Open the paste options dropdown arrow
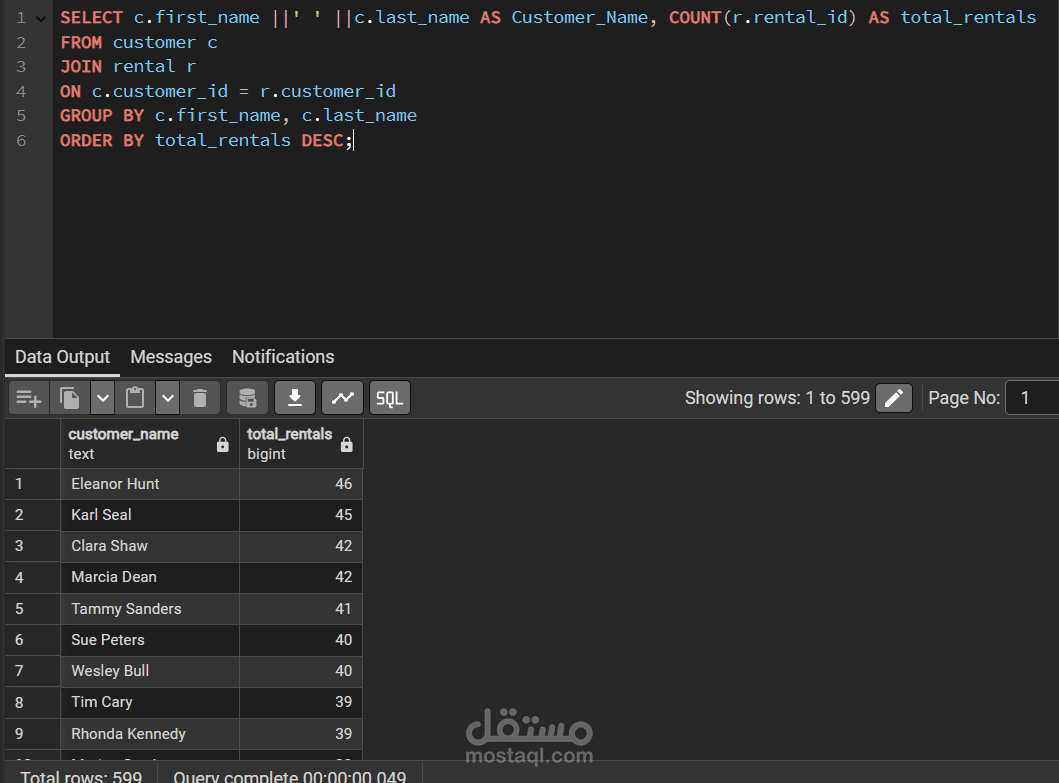Screen dimensions: 1059x783 coord(167,397)
